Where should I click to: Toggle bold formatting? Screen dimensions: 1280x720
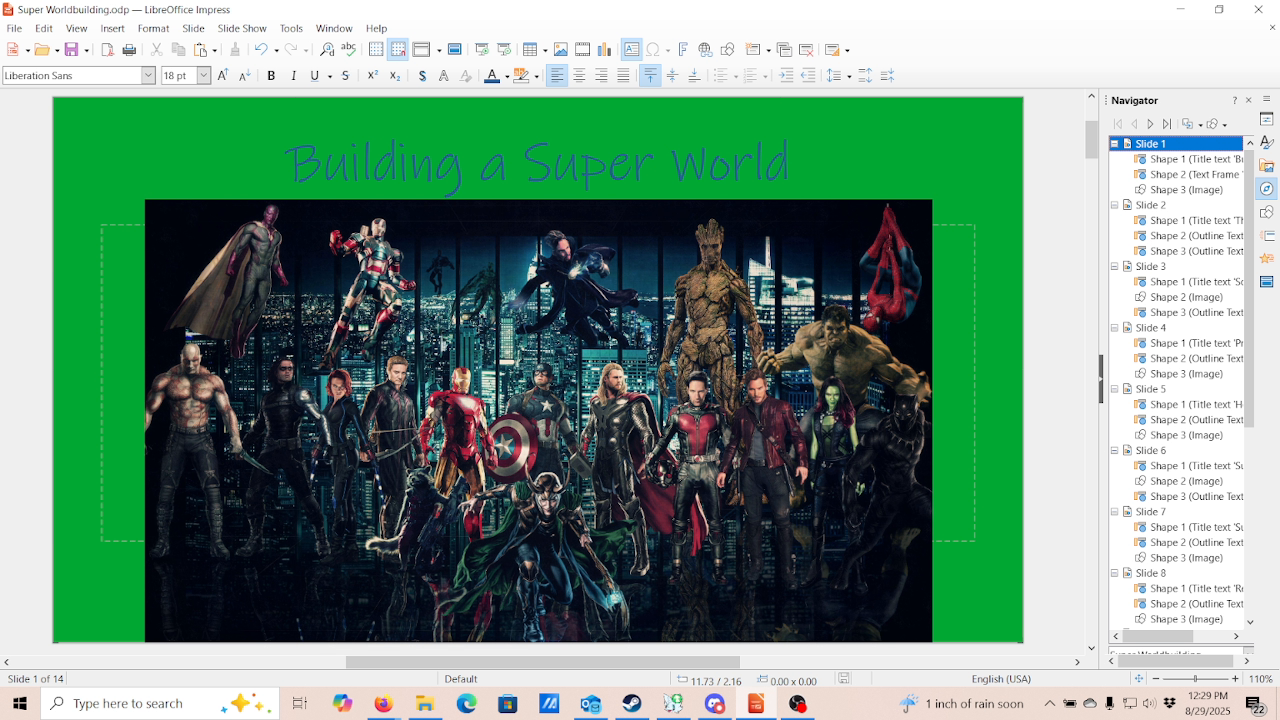click(272, 75)
